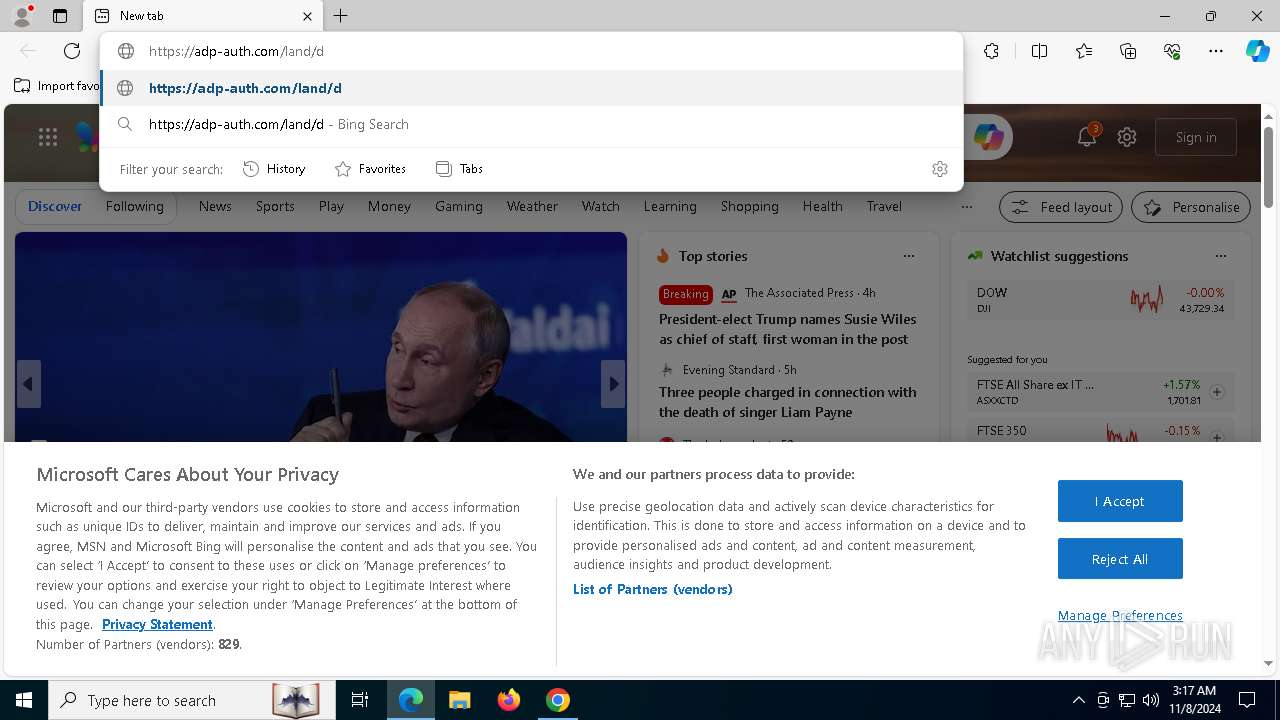Select the adp-auth.com/land/d URL suggestion

click(531, 88)
